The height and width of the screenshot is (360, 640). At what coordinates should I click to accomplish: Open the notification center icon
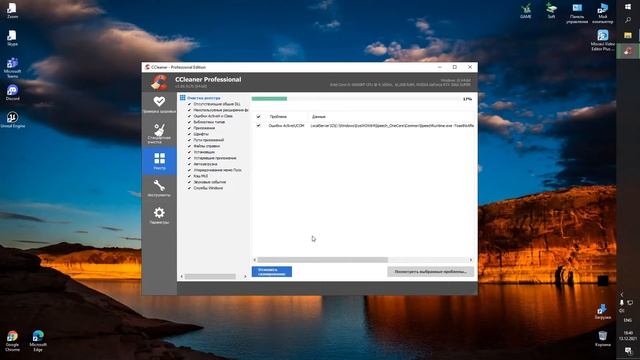coord(628,351)
